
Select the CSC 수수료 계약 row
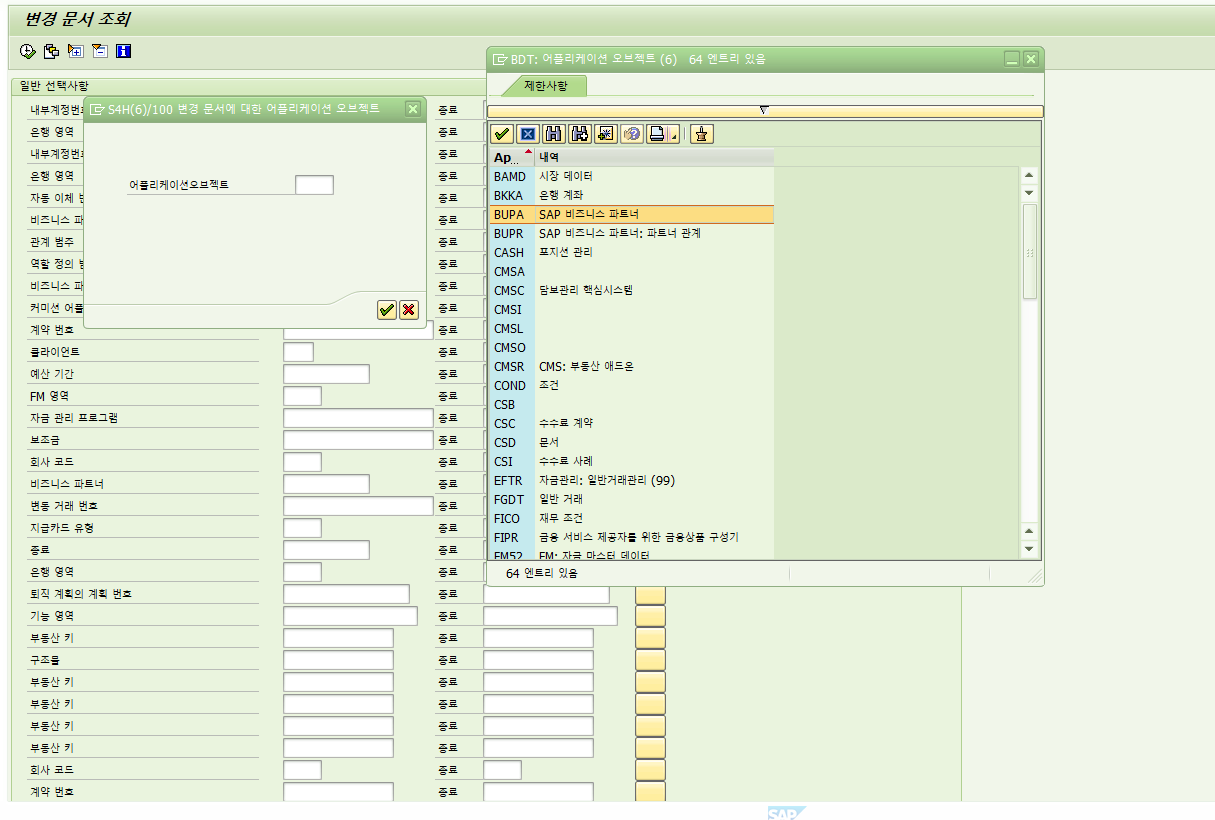pyautogui.click(x=632, y=423)
